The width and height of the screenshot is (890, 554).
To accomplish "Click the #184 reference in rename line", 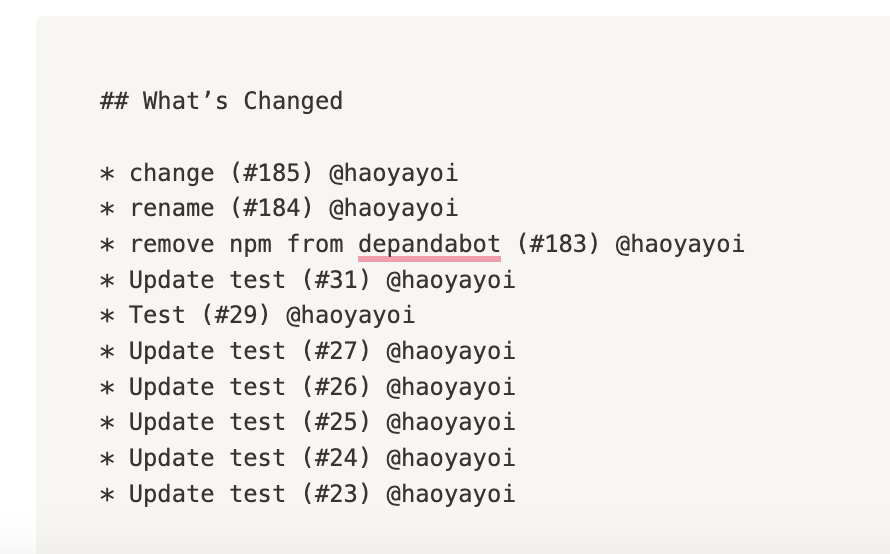I will click(272, 208).
